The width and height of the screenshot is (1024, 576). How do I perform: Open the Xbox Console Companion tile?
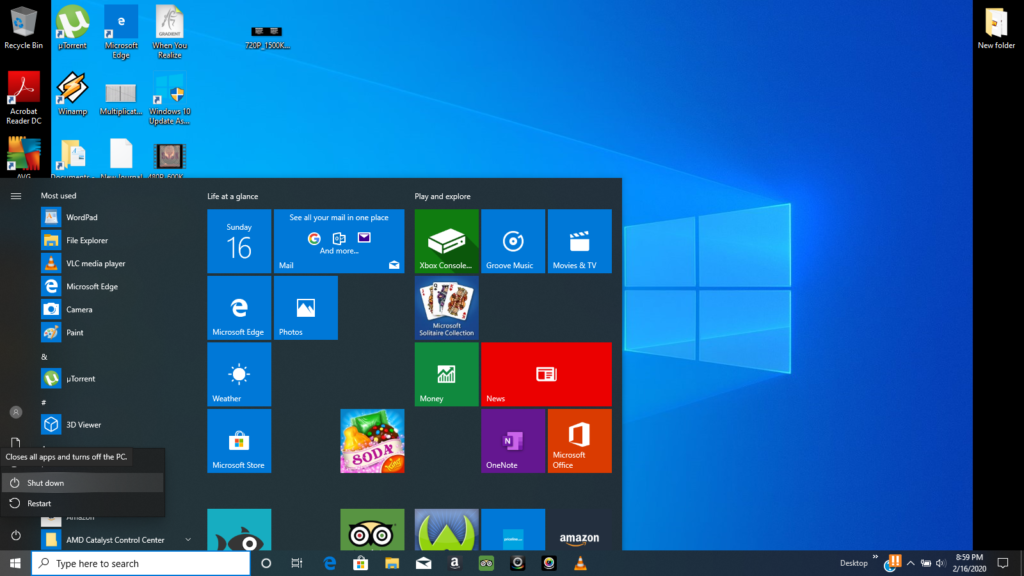pos(446,241)
